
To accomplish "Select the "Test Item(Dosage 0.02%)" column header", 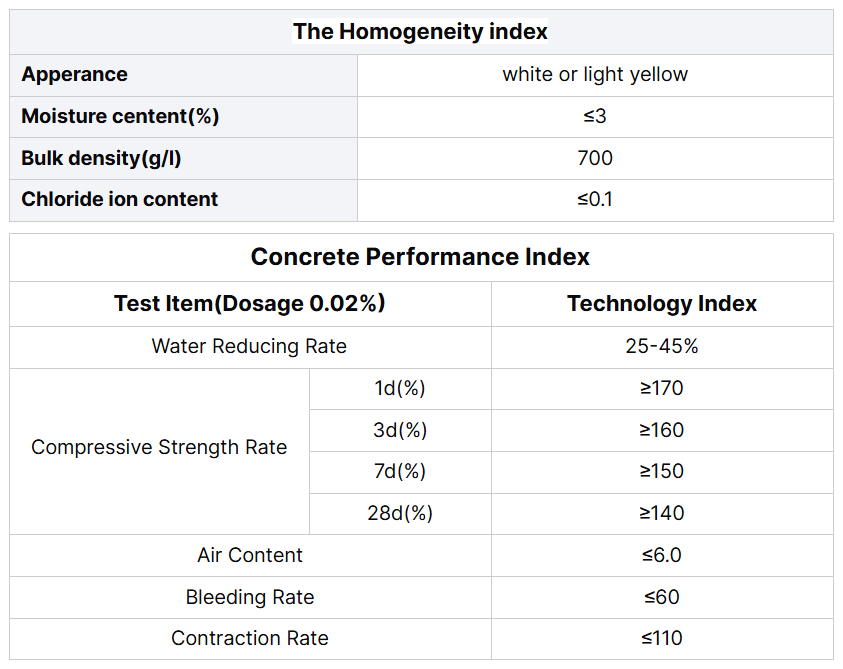I will click(x=250, y=303).
